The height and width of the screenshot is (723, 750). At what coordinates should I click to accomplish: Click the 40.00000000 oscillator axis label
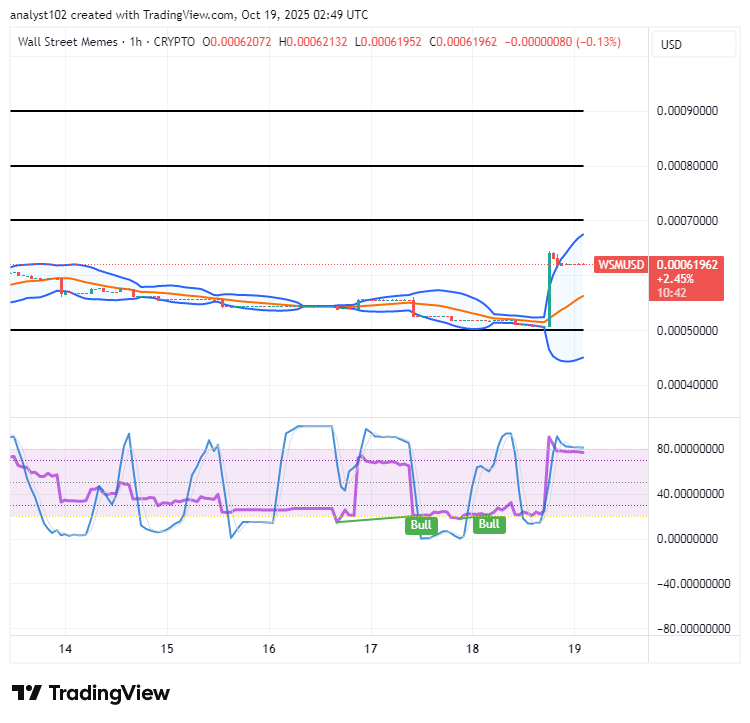click(690, 494)
